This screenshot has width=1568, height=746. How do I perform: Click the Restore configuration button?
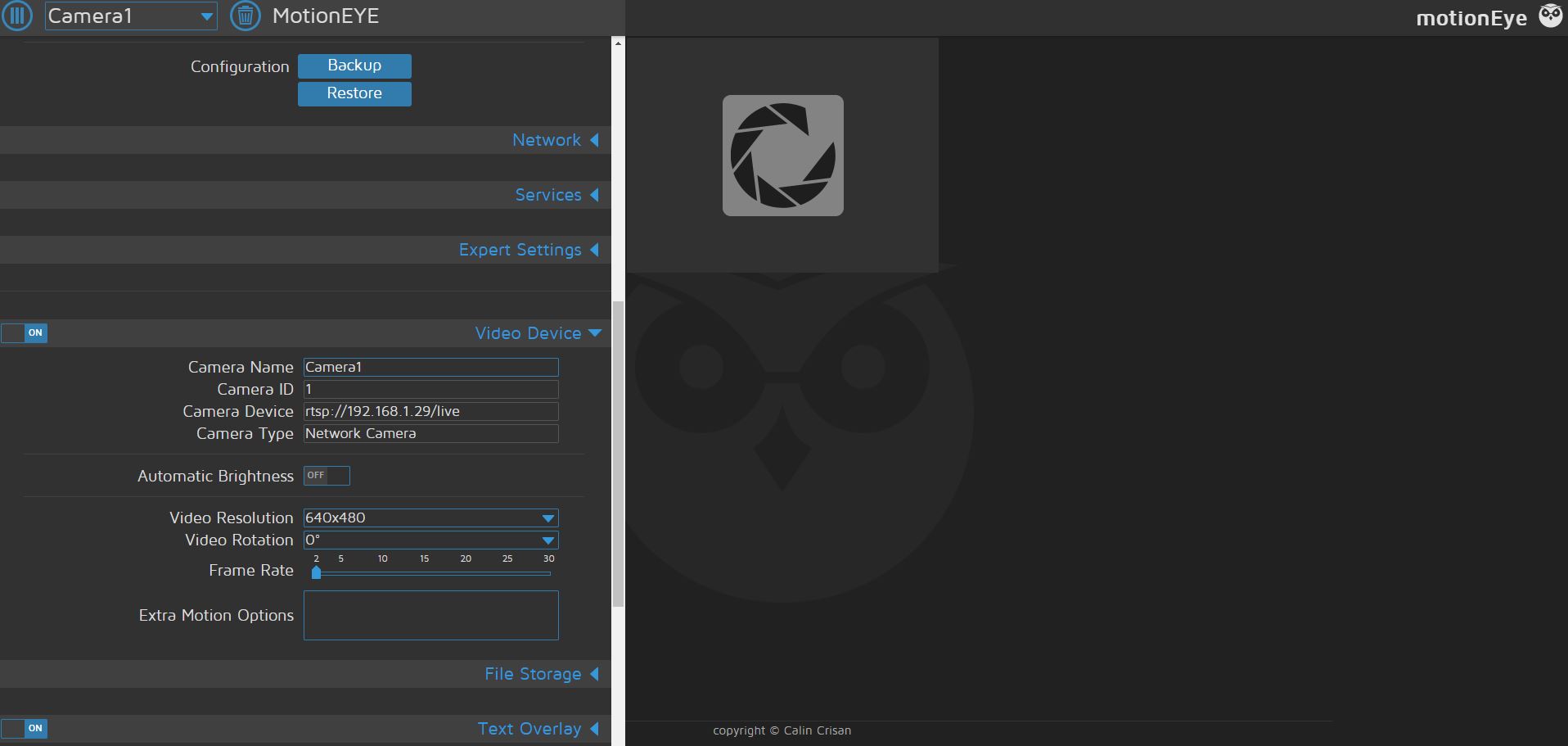point(354,93)
